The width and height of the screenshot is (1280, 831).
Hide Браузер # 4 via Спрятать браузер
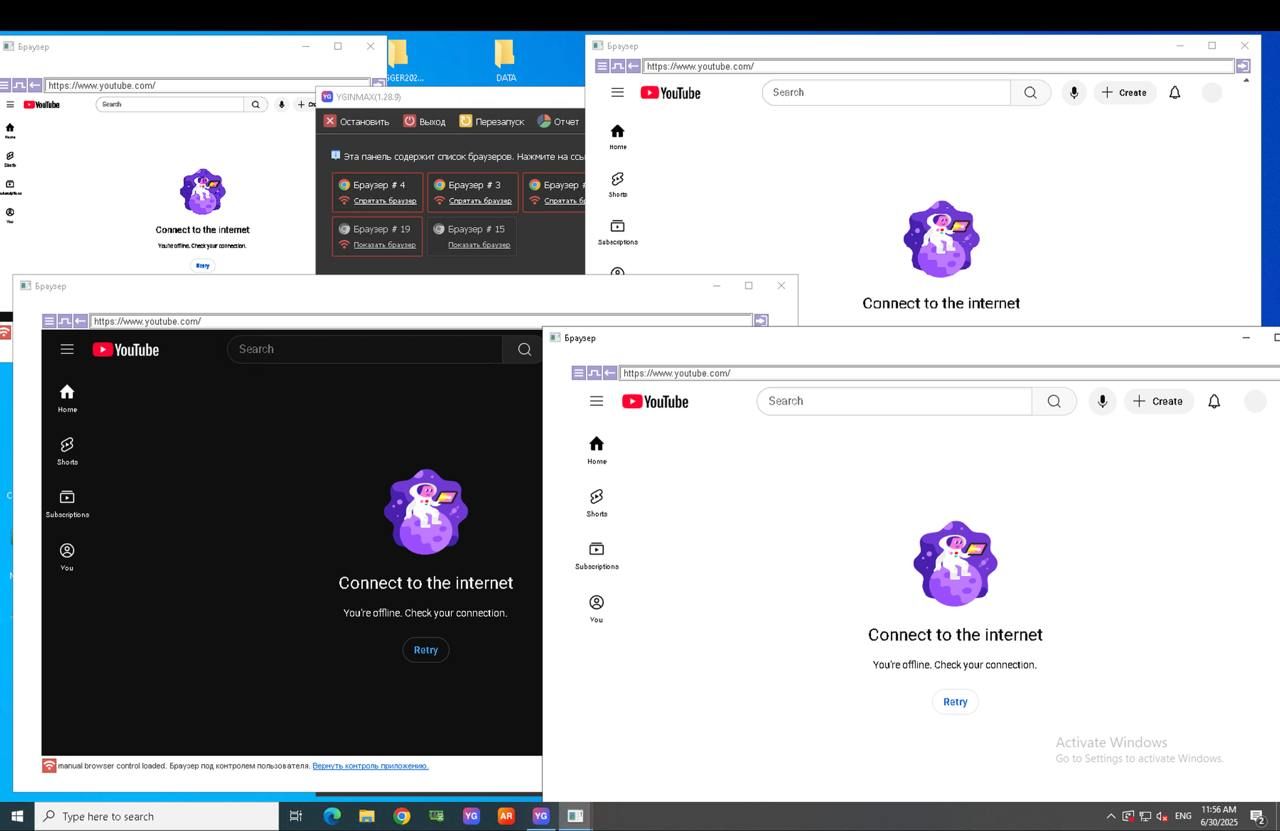point(385,201)
